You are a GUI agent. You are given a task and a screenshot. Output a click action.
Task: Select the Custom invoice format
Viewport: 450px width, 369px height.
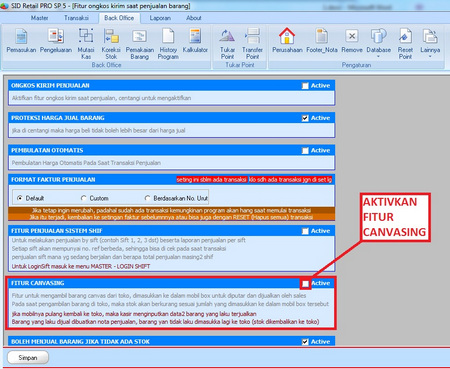pos(84,198)
